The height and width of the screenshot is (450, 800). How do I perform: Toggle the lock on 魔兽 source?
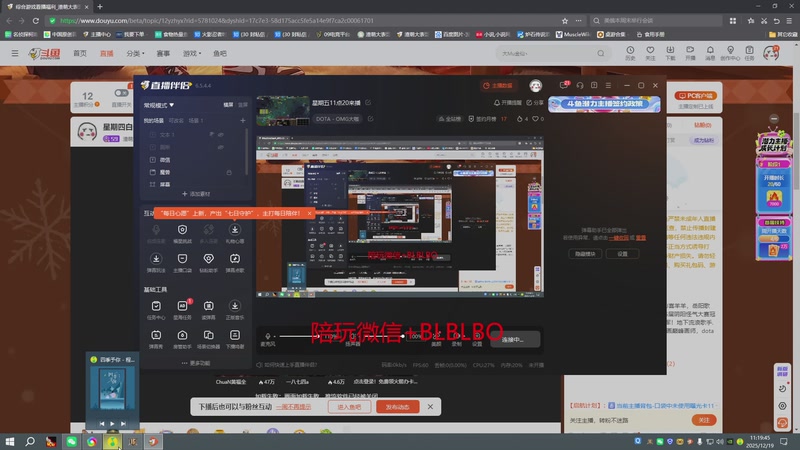(x=229, y=172)
